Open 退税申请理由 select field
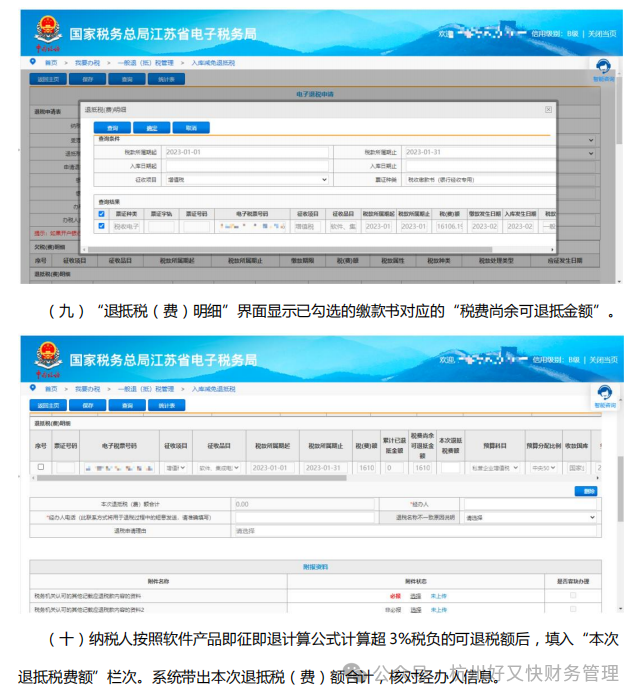Screen dimensions: 640x700 coord(416,531)
